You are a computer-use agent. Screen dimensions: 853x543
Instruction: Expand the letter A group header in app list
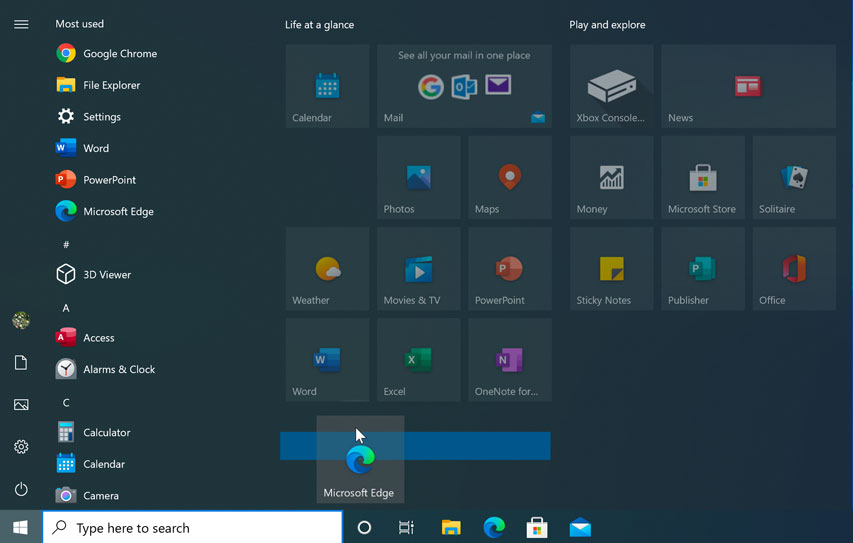pos(66,308)
